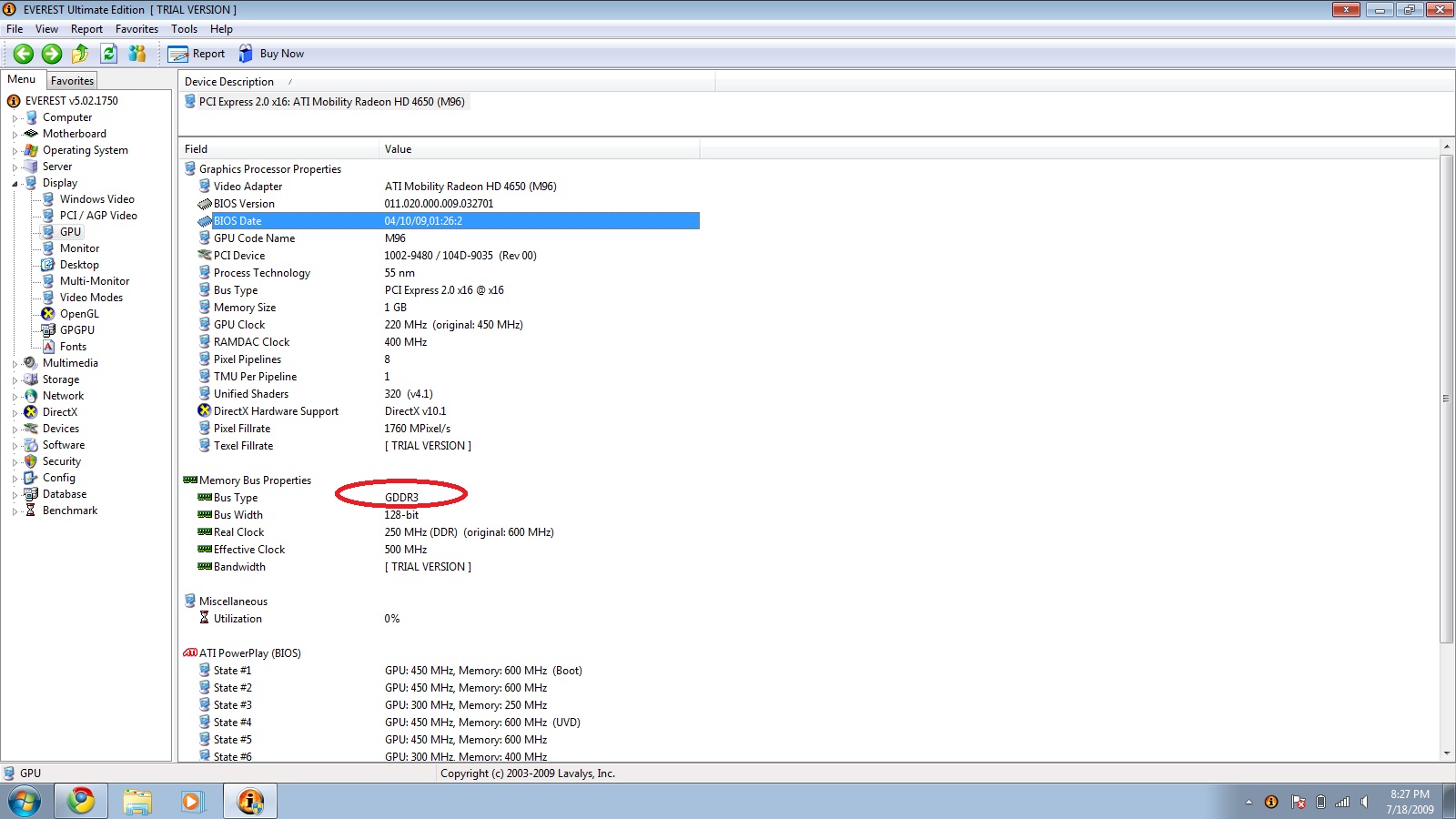Select the Multi-Monitor tree item
The width and height of the screenshot is (1456, 819).
pyautogui.click(x=95, y=281)
